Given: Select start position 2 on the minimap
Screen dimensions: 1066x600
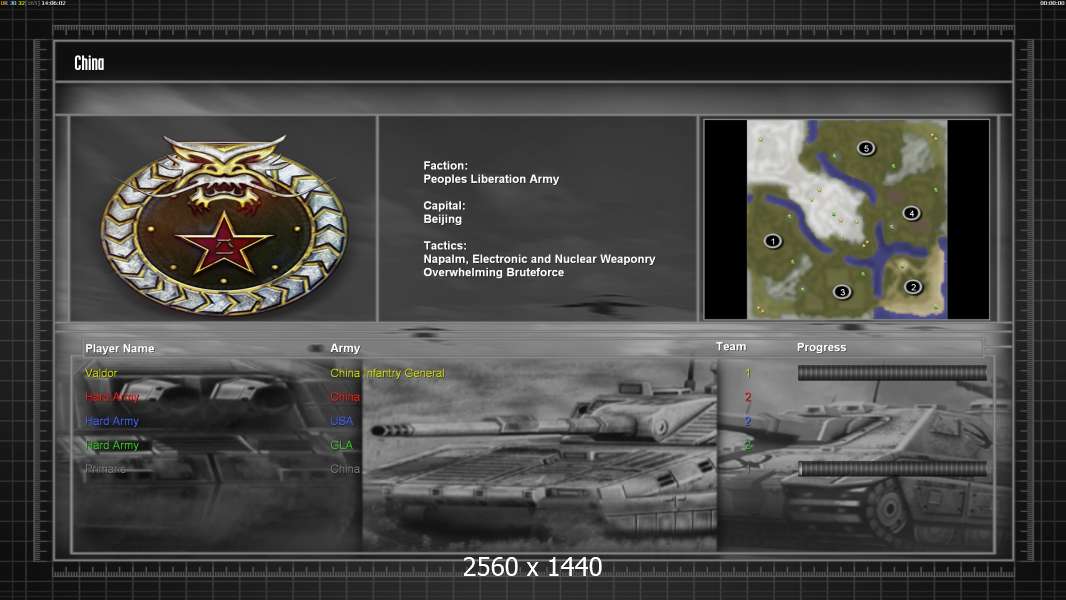Looking at the screenshot, I should click(913, 287).
